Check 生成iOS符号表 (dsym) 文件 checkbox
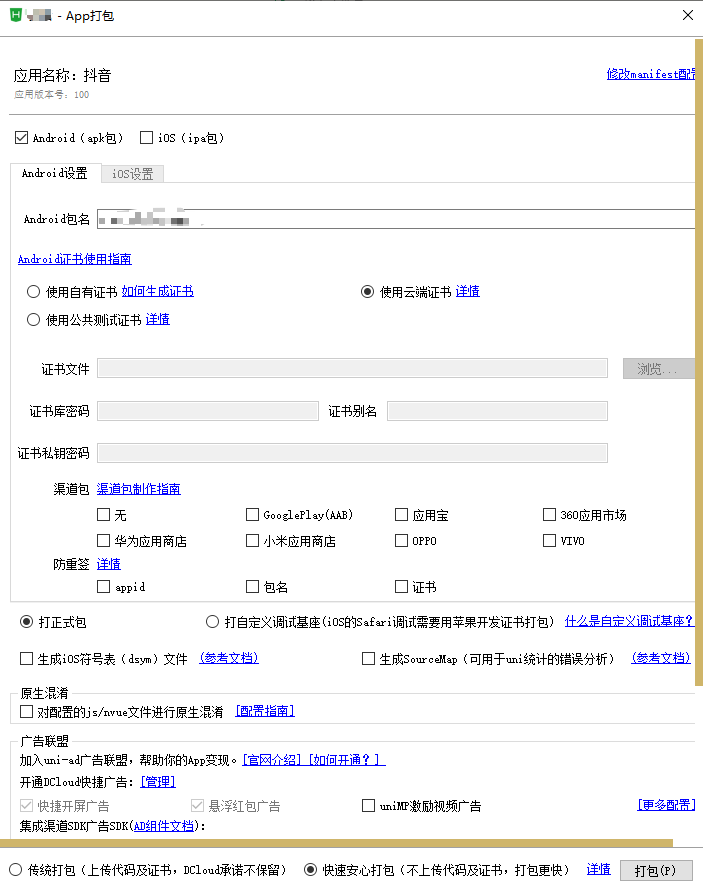This screenshot has width=703, height=891. coord(26,659)
